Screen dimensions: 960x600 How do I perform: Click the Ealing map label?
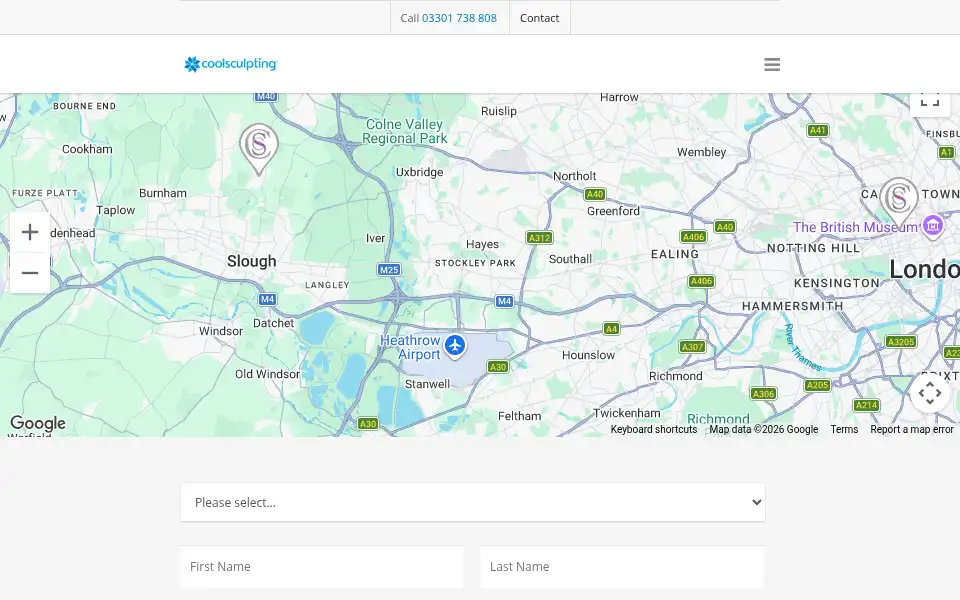tap(675, 254)
